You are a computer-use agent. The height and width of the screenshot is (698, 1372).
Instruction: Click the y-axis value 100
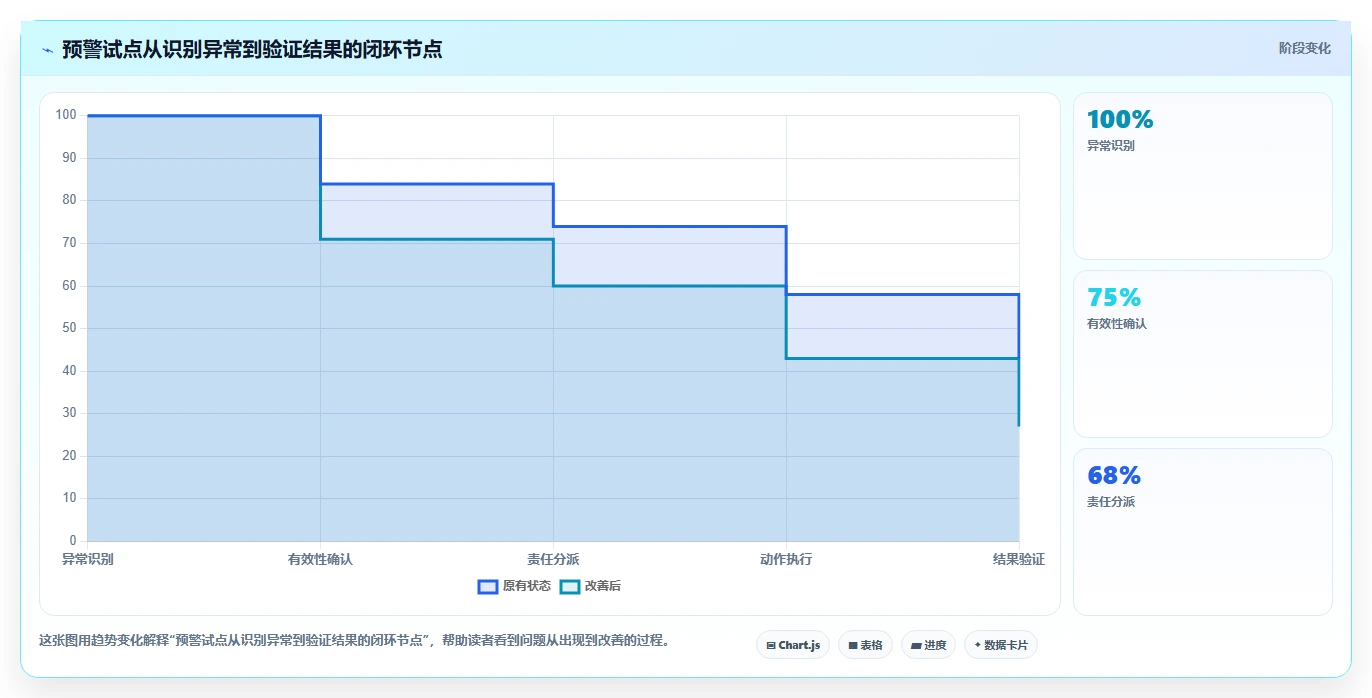66,115
